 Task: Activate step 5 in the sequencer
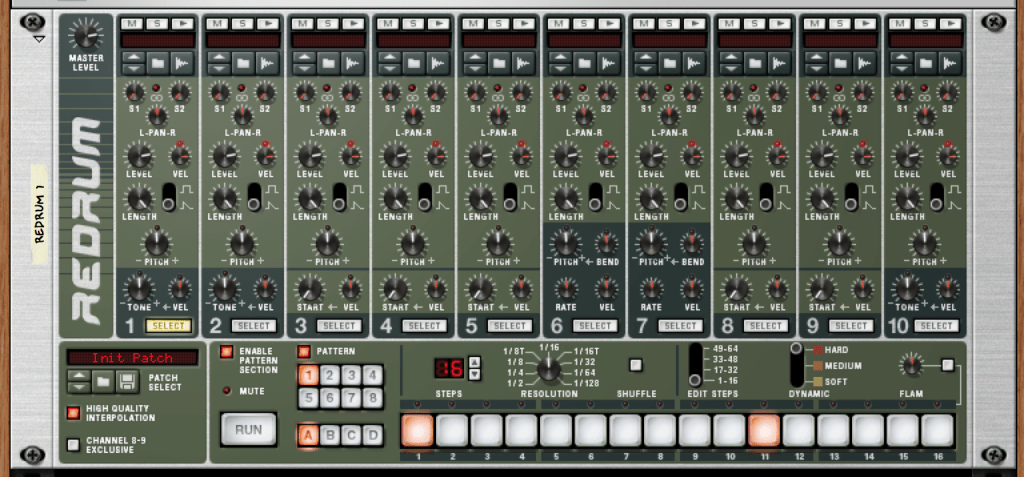(x=556, y=430)
